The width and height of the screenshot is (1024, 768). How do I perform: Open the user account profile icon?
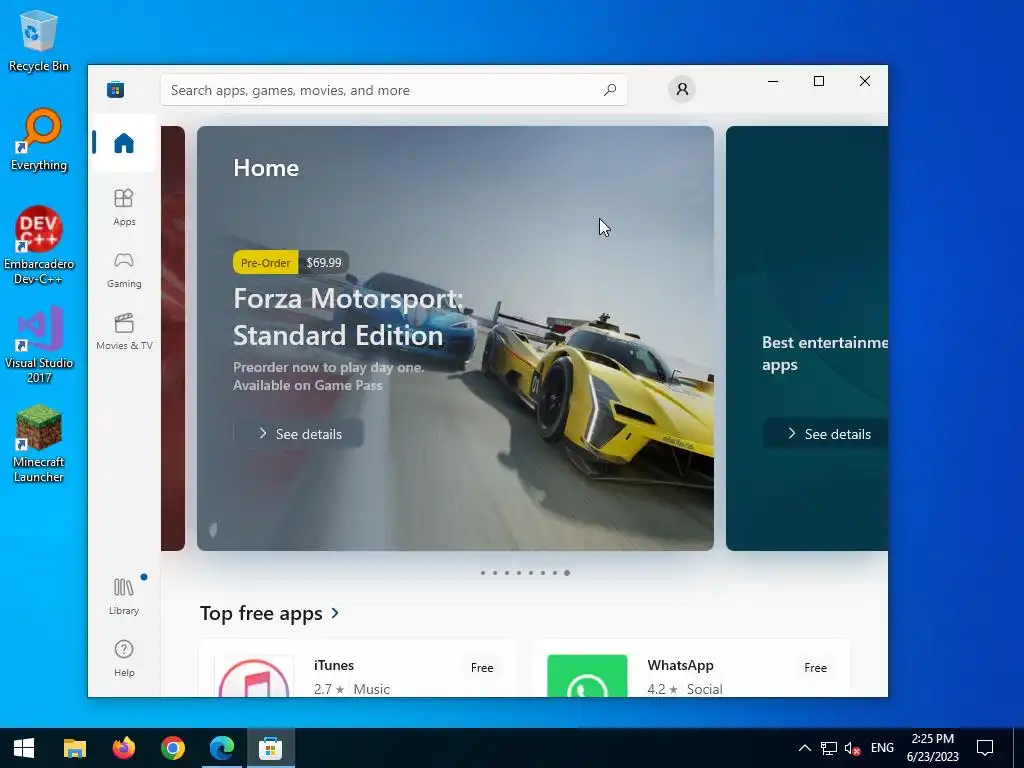682,89
